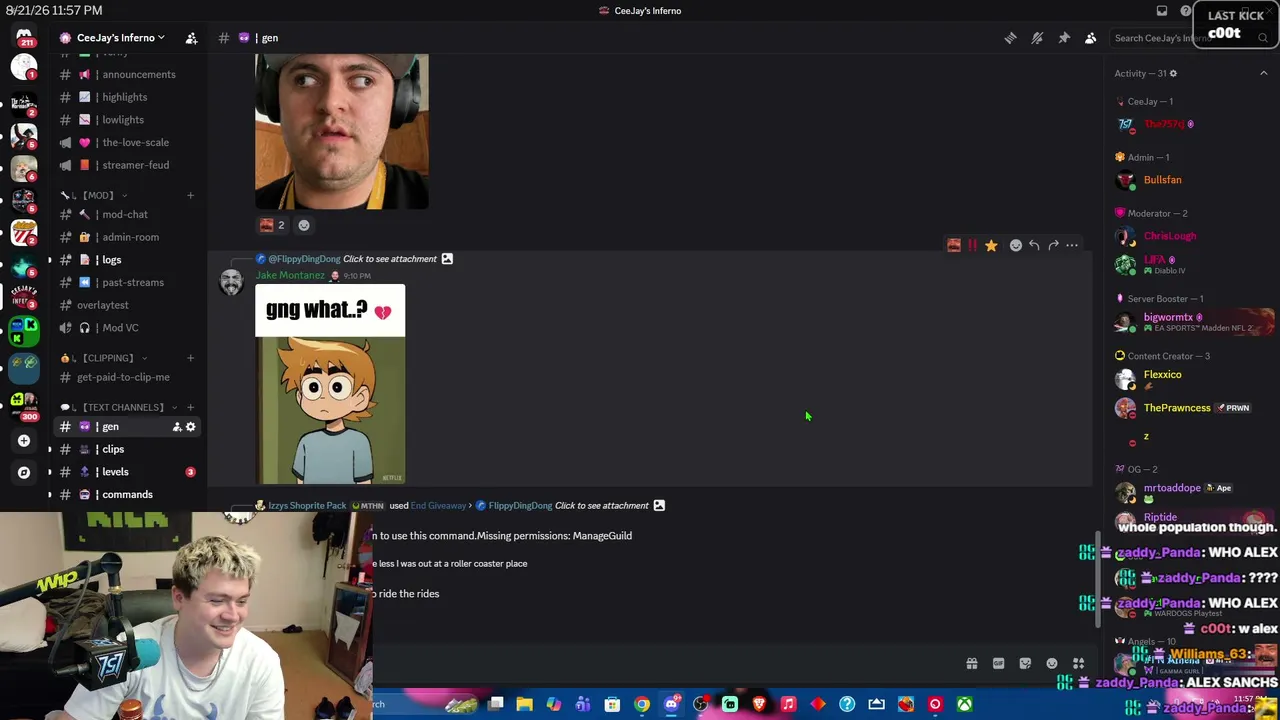Open the Discord help icon

click(1186, 11)
